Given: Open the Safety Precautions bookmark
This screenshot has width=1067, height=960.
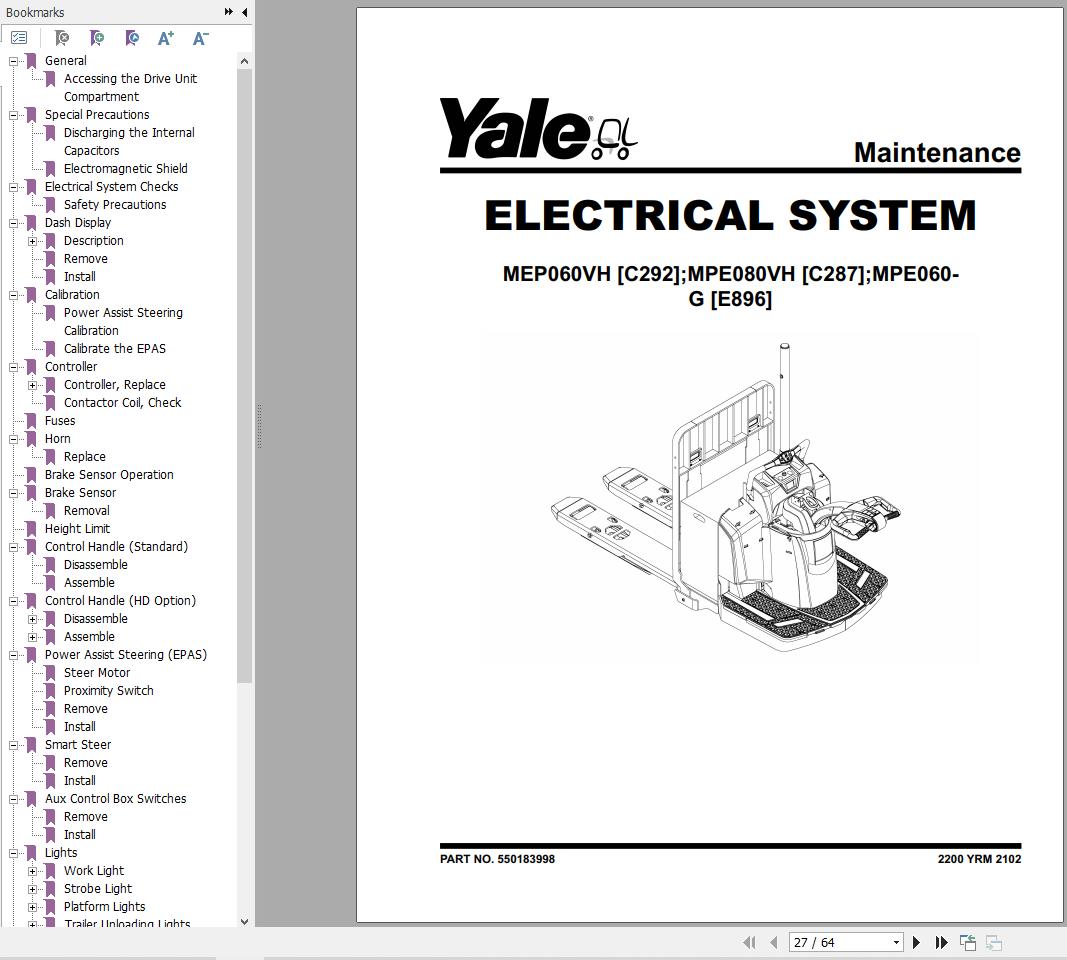Looking at the screenshot, I should pyautogui.click(x=115, y=205).
